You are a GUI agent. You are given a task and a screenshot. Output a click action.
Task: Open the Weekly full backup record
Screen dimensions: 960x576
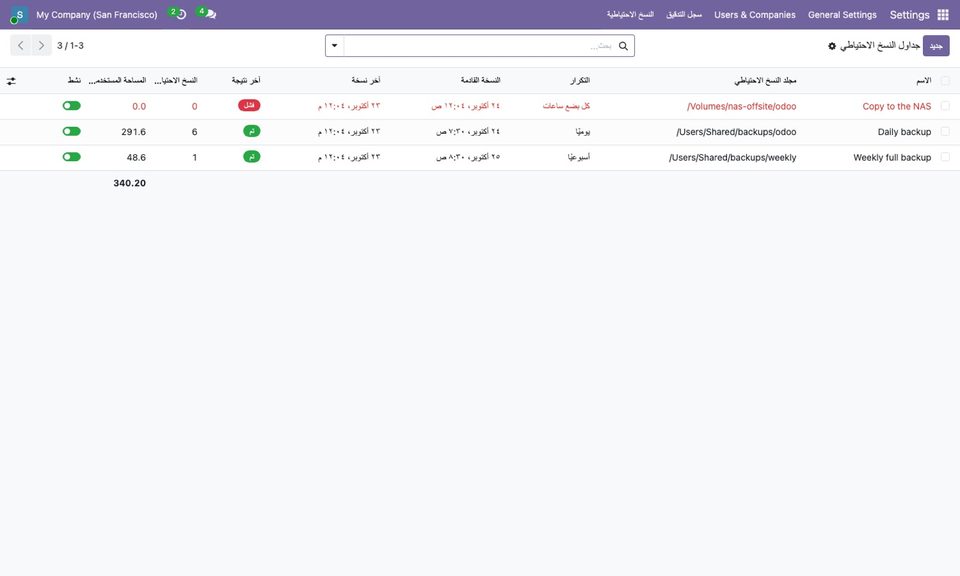point(892,158)
